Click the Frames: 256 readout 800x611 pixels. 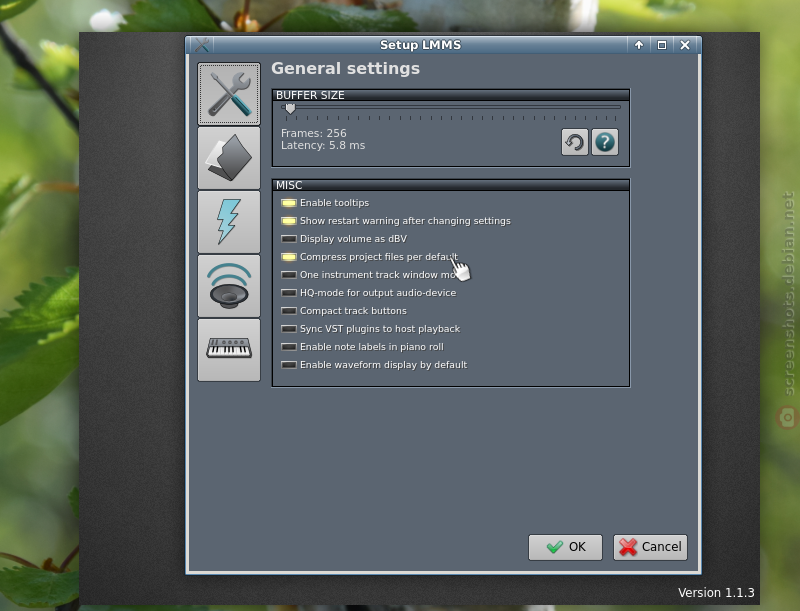coord(314,133)
